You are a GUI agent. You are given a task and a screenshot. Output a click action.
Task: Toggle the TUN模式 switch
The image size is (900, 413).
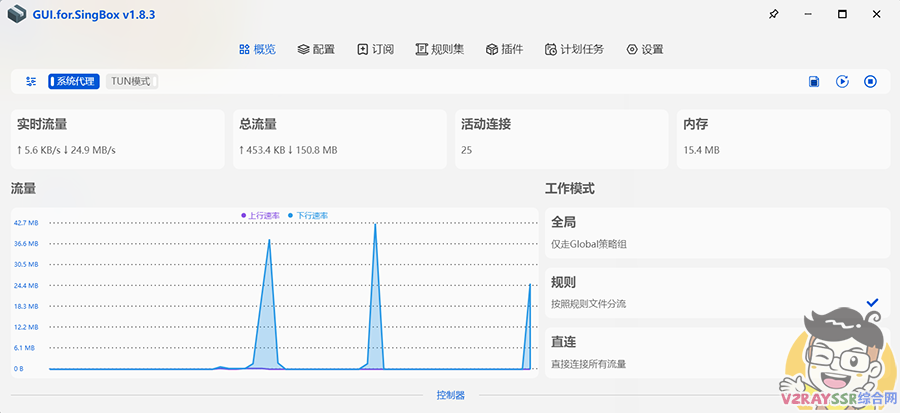tap(132, 81)
